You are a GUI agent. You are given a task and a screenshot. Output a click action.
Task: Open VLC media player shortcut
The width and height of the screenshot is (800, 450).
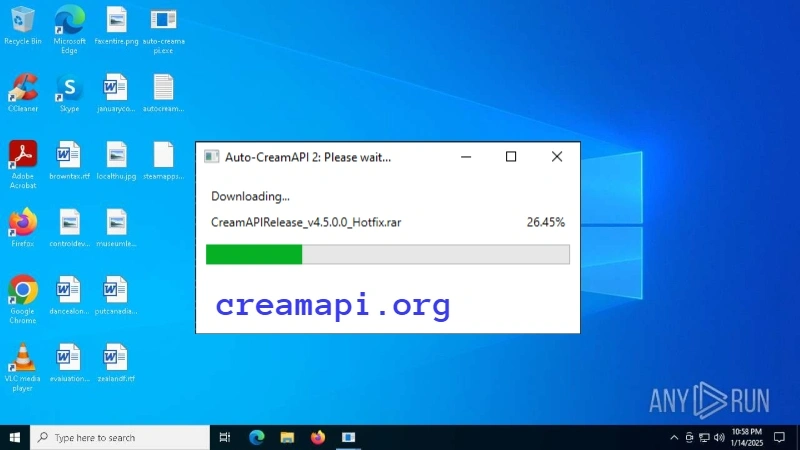[22, 367]
